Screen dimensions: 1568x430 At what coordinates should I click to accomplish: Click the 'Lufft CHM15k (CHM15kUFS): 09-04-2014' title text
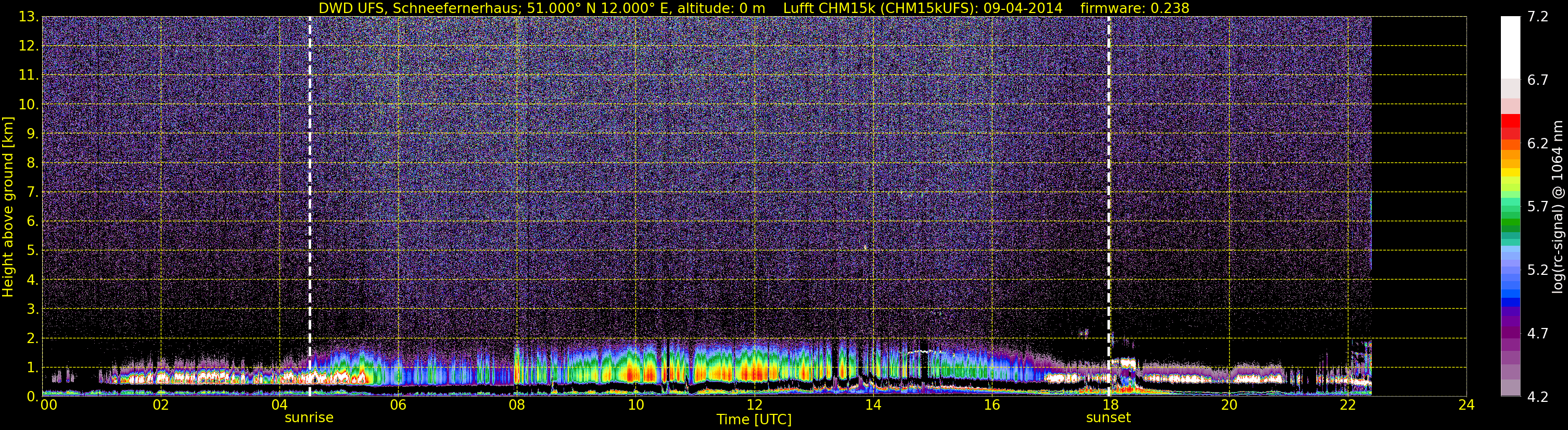click(x=923, y=8)
